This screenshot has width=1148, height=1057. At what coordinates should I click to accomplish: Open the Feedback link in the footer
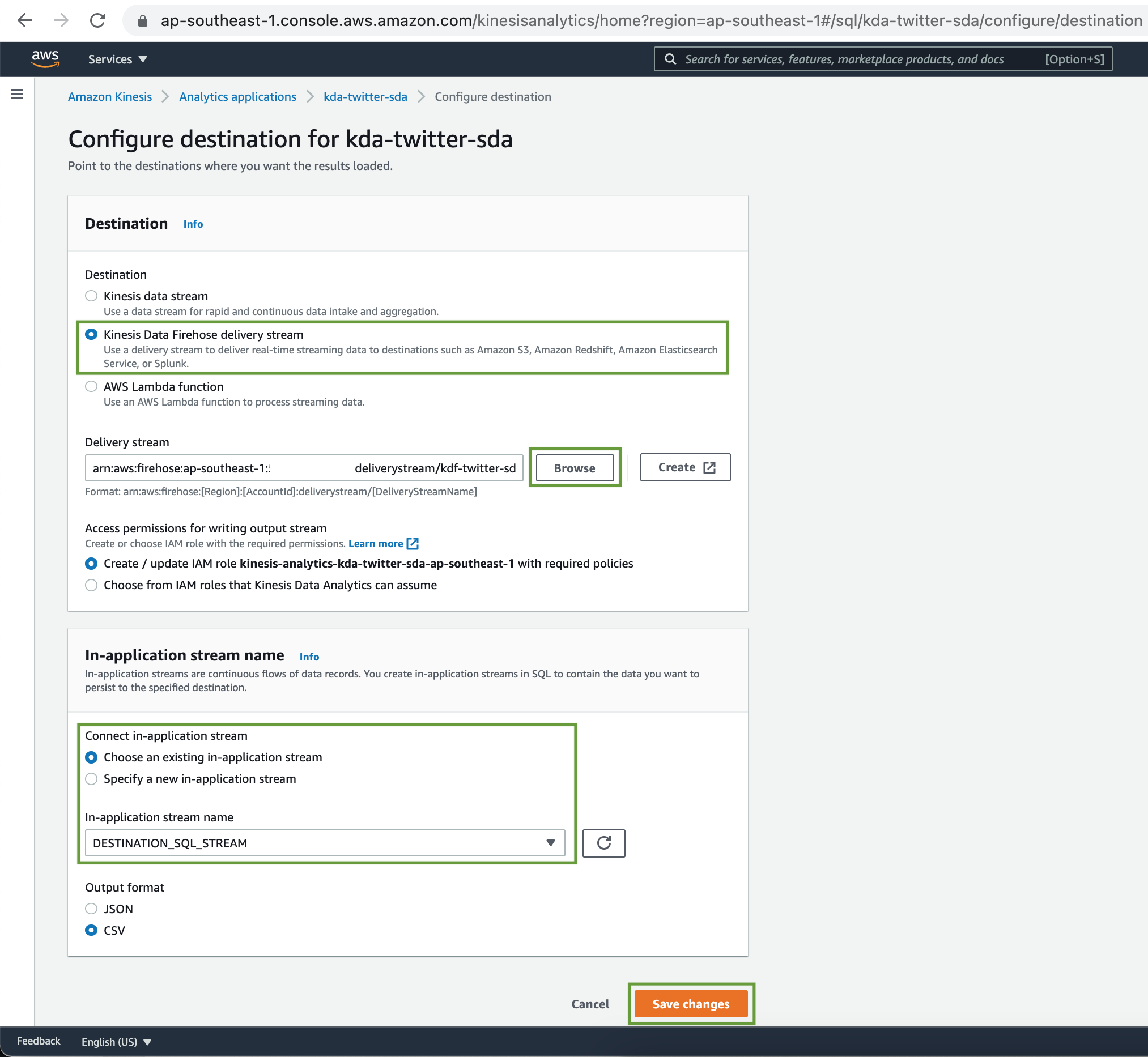point(39,1041)
